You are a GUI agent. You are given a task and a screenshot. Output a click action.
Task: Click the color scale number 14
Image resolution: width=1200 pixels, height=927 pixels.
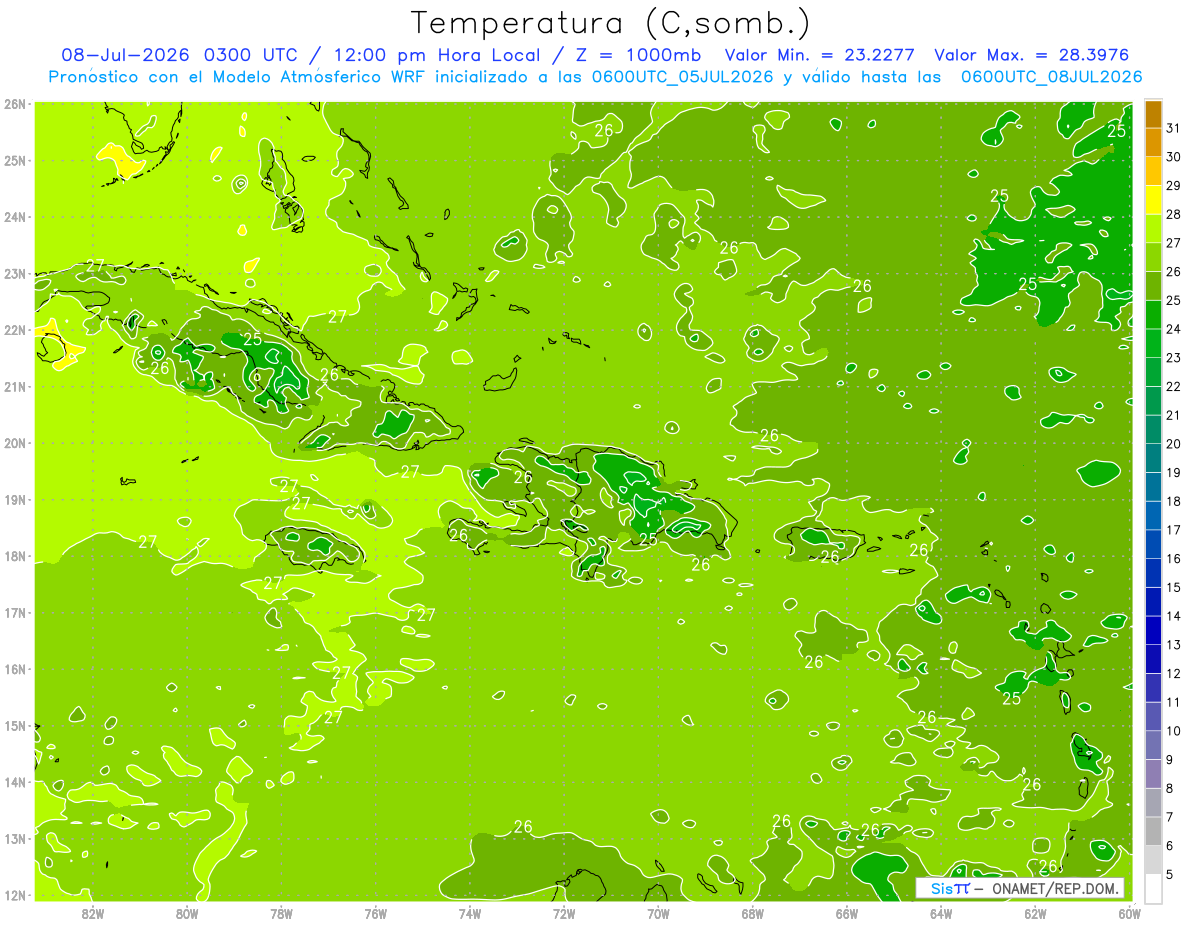1173,616
